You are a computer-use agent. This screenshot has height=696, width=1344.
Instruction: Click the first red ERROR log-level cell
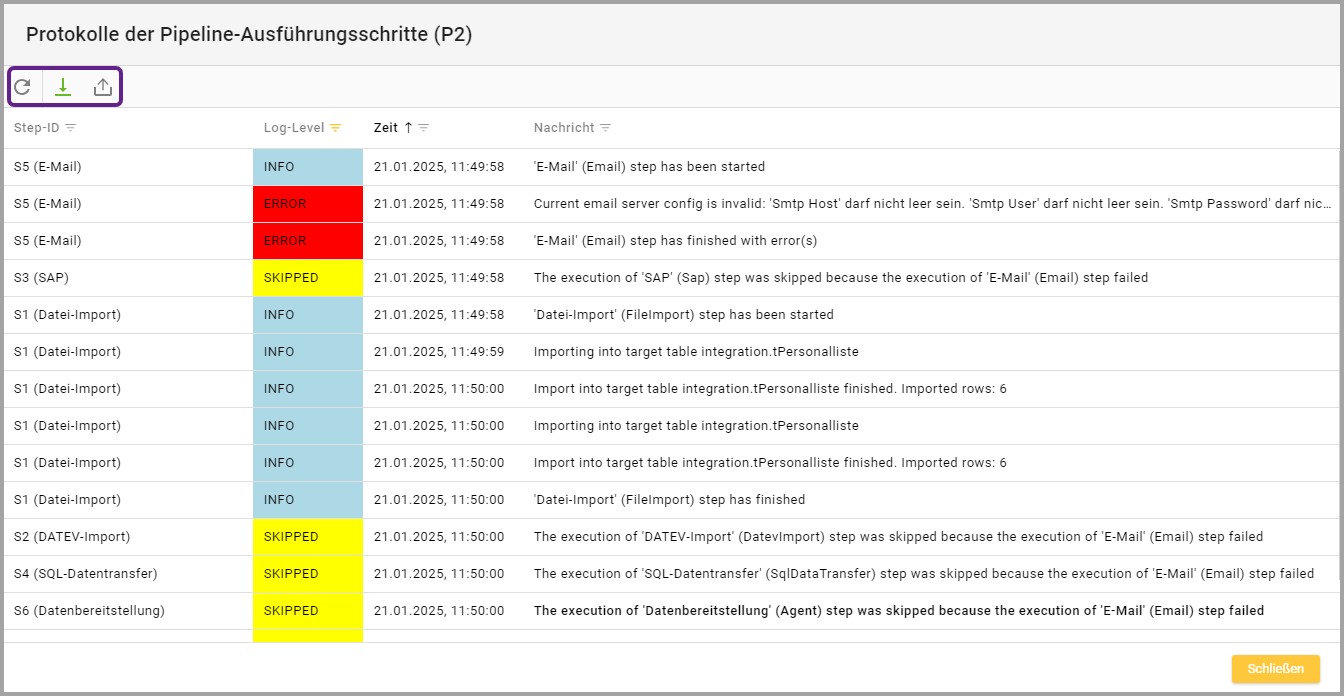coord(308,204)
